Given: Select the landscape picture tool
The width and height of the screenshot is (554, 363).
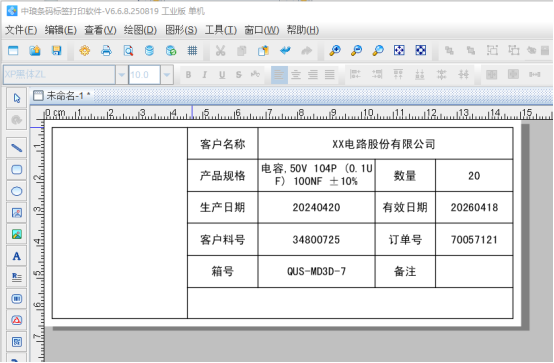Looking at the screenshot, I should coord(17,234).
